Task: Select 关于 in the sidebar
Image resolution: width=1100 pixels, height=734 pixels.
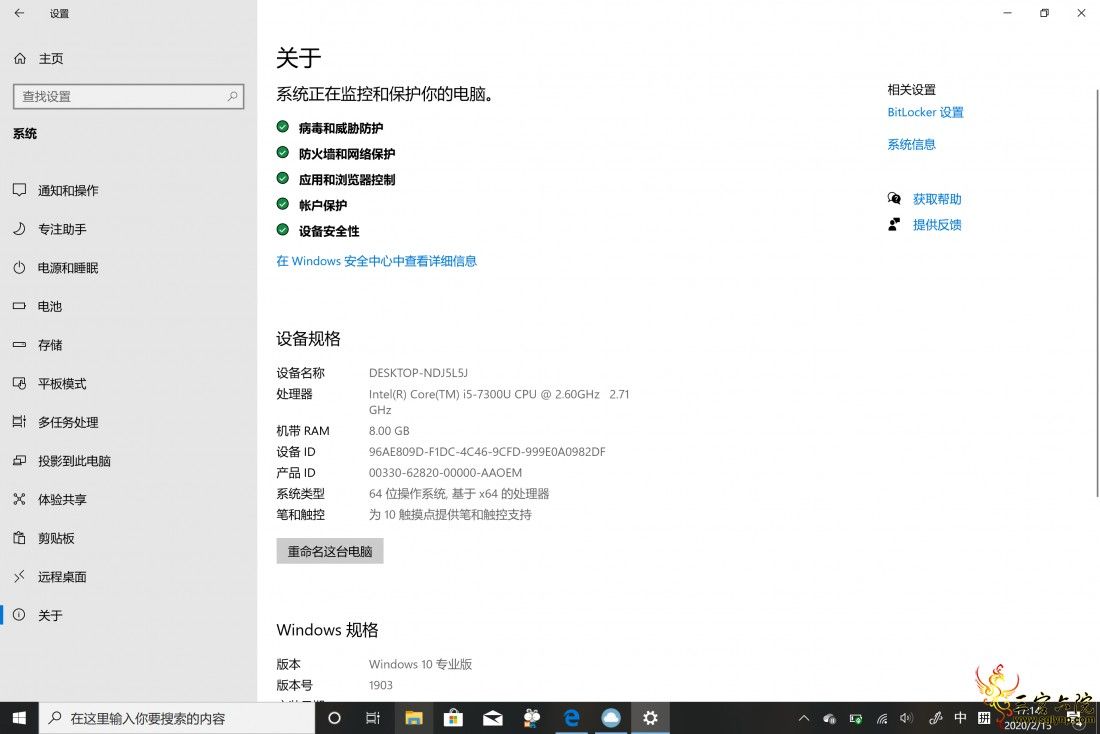Action: [x=128, y=615]
